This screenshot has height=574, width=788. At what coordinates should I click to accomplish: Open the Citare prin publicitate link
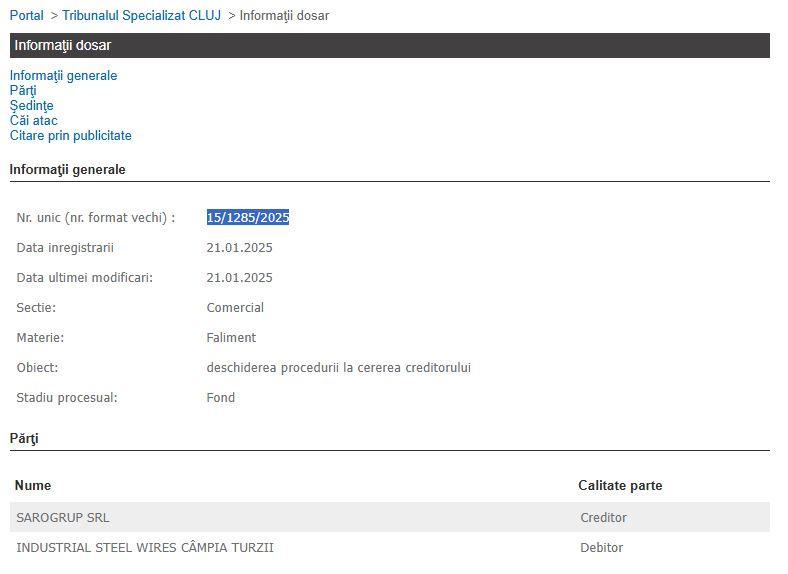[70, 136]
